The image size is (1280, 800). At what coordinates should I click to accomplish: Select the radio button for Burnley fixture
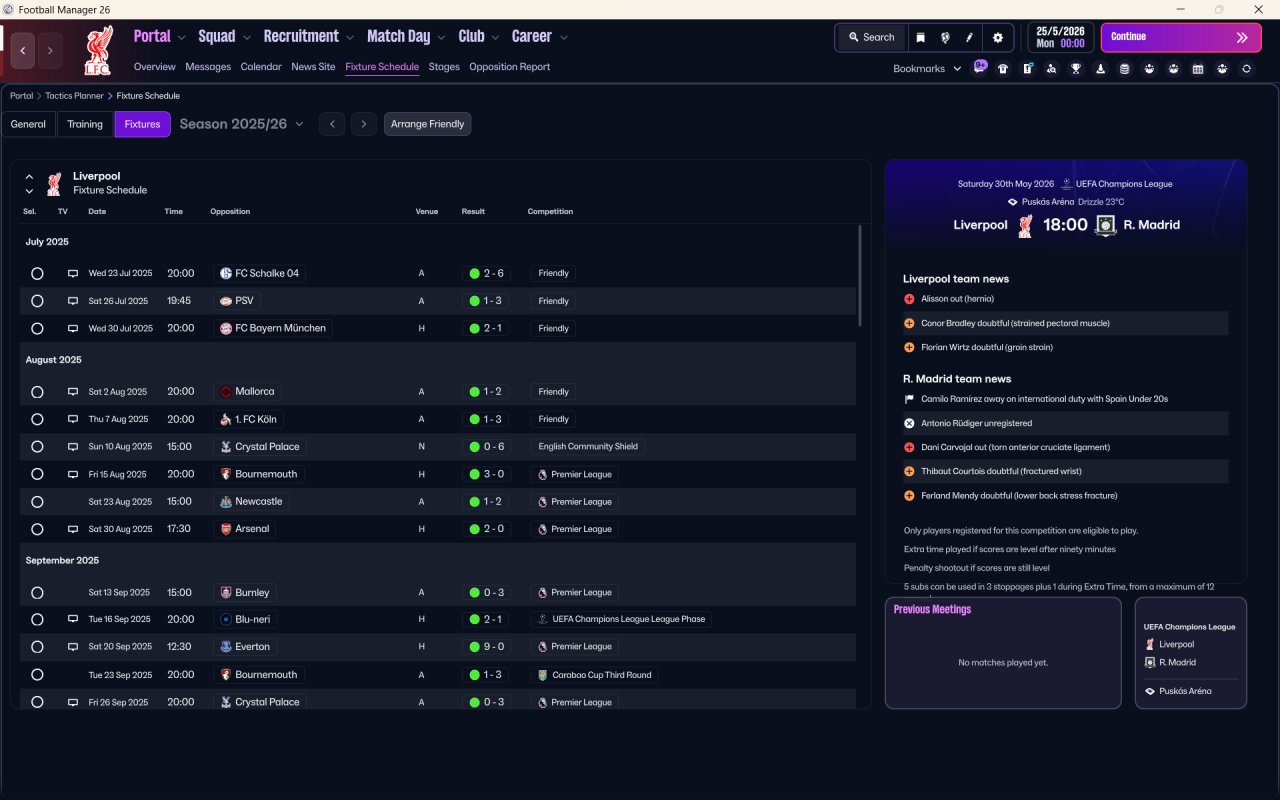click(37, 593)
